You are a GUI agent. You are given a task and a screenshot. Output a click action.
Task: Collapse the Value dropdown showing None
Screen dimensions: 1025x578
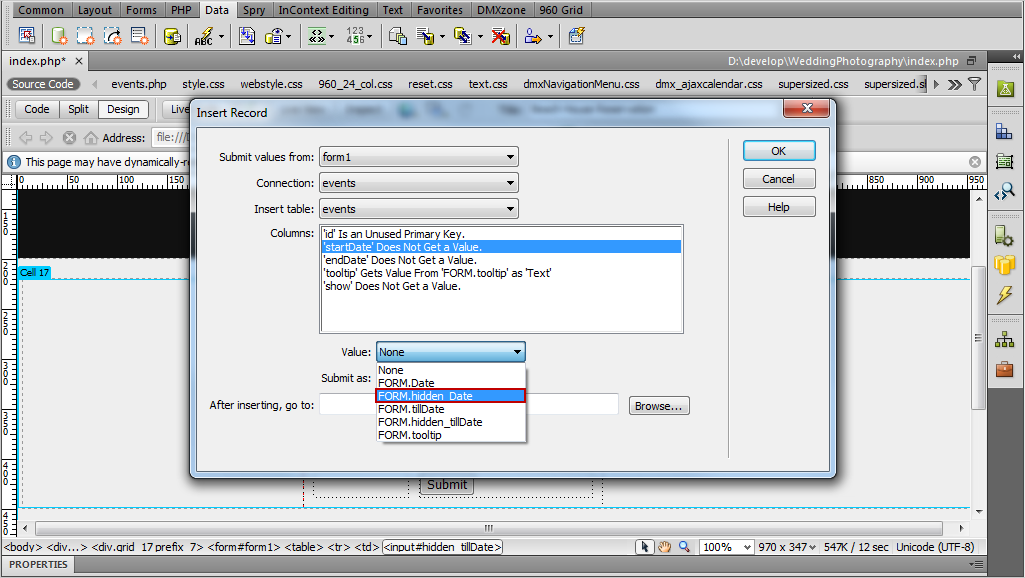(450, 352)
